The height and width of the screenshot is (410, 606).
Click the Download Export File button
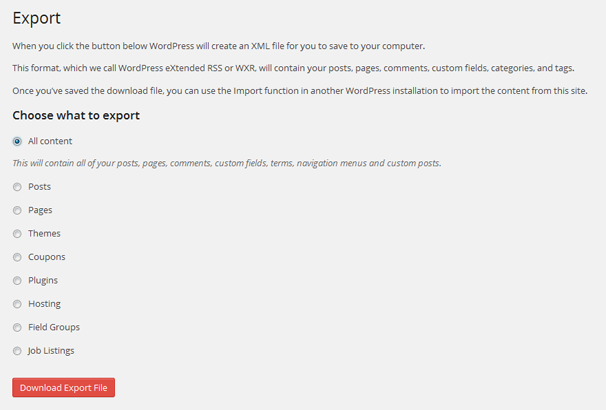click(63, 388)
